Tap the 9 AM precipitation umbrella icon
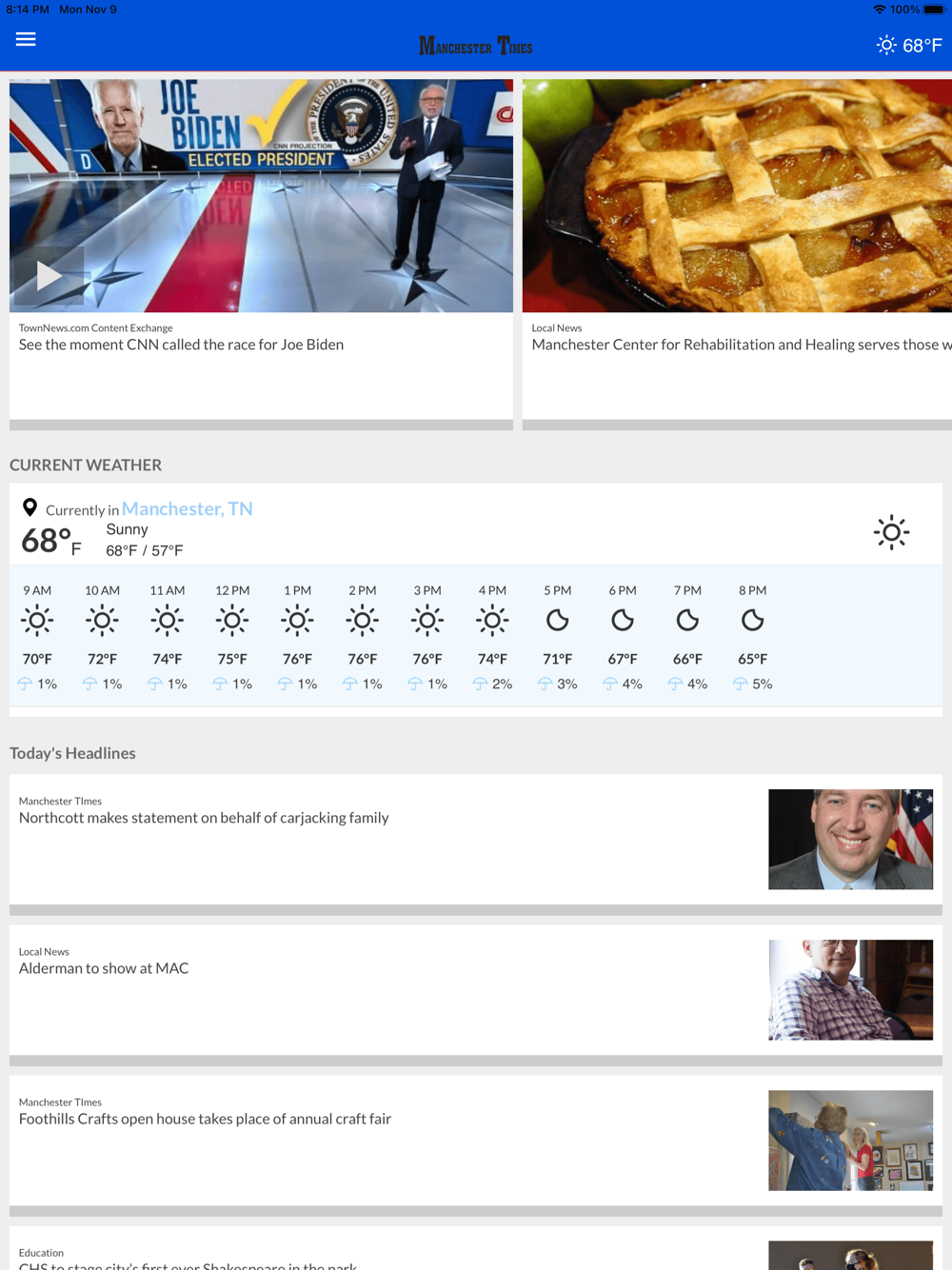 25,684
